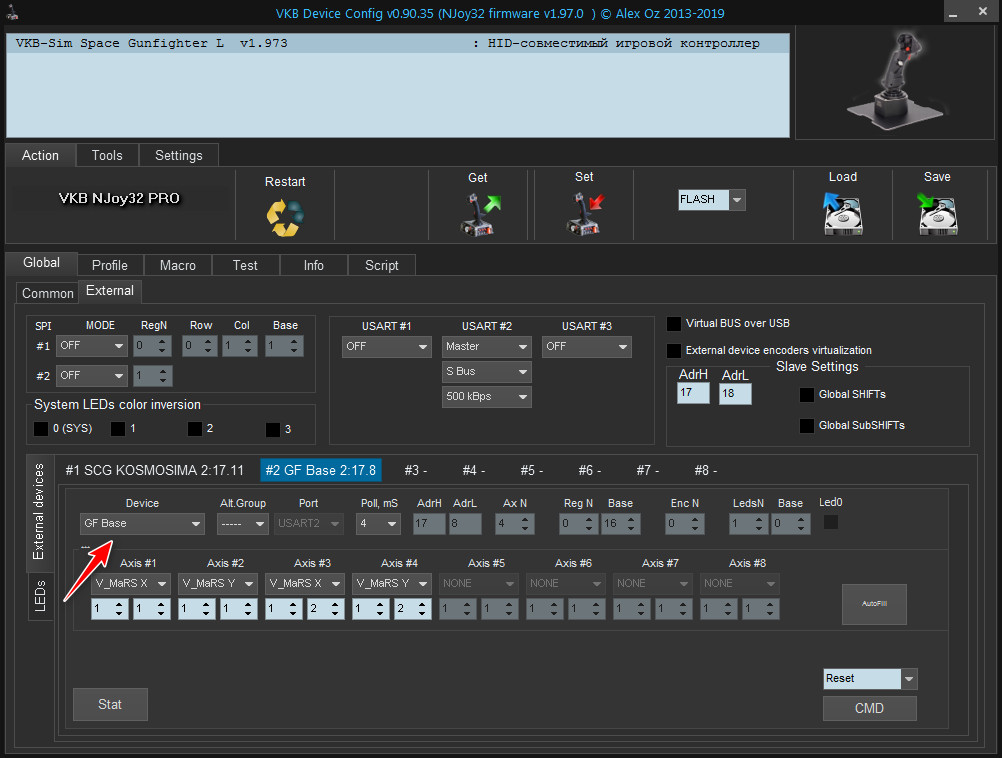Open SPI #1 MODE dropdown
The image size is (1002, 758).
92,346
